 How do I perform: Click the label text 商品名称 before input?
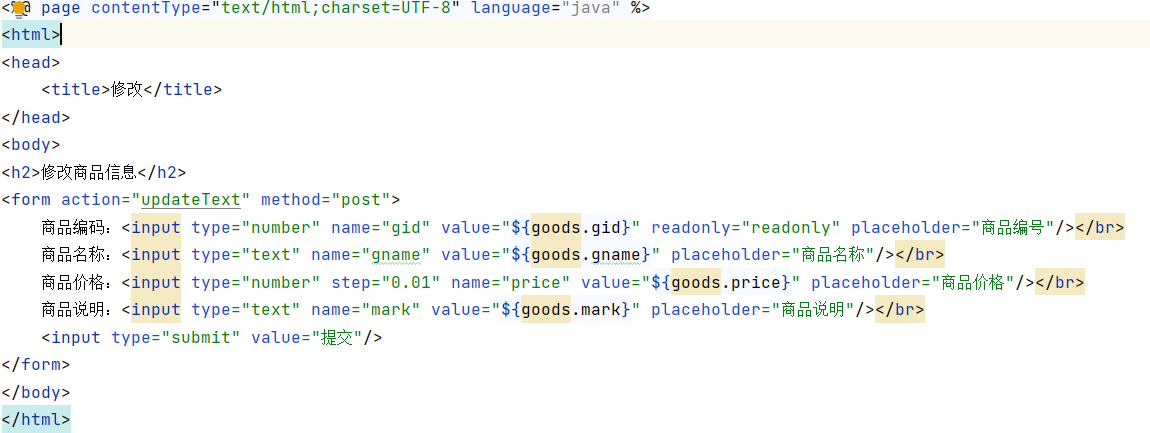73,255
